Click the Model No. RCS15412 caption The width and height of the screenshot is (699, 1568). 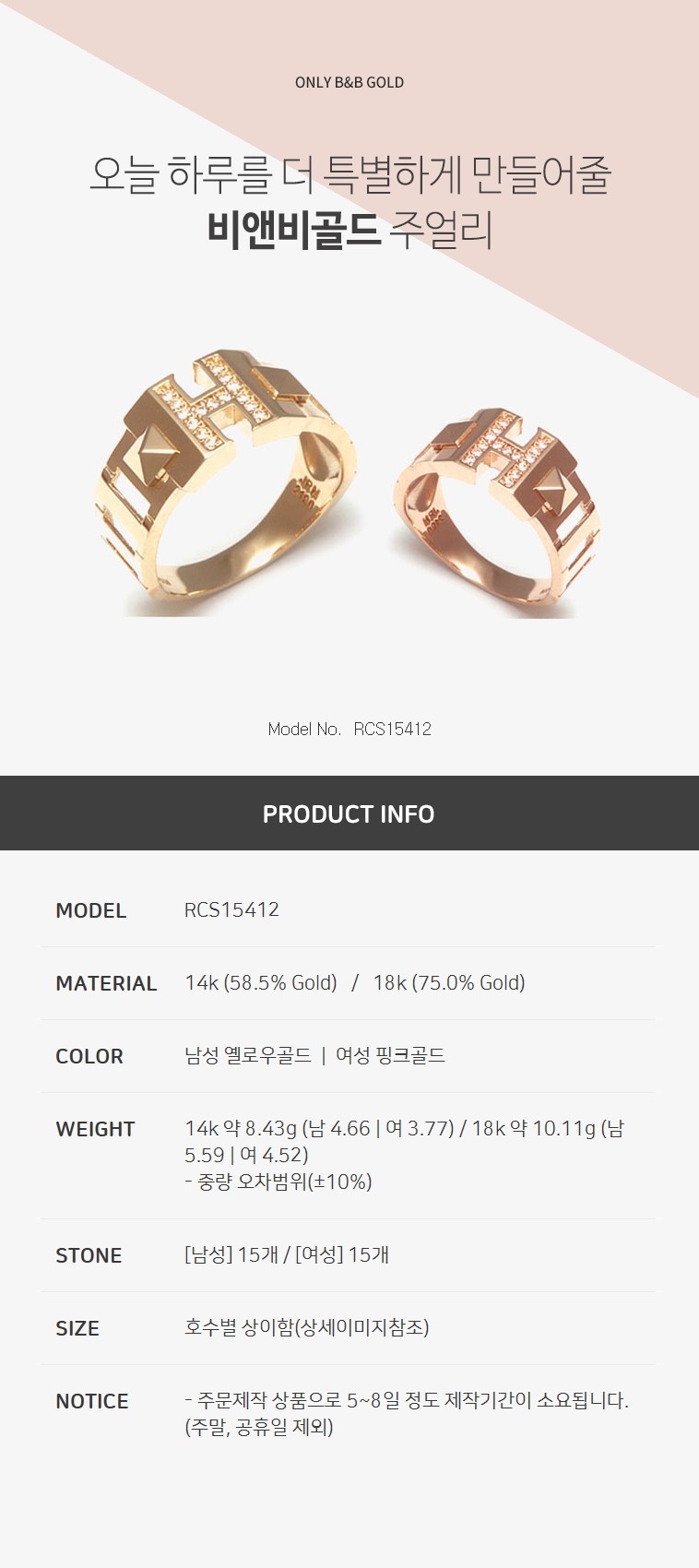349,729
